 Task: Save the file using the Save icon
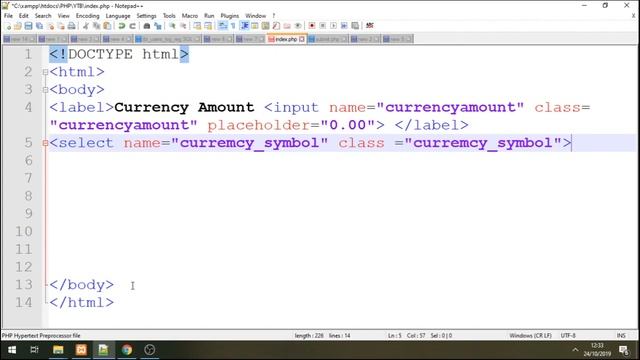coord(28,26)
